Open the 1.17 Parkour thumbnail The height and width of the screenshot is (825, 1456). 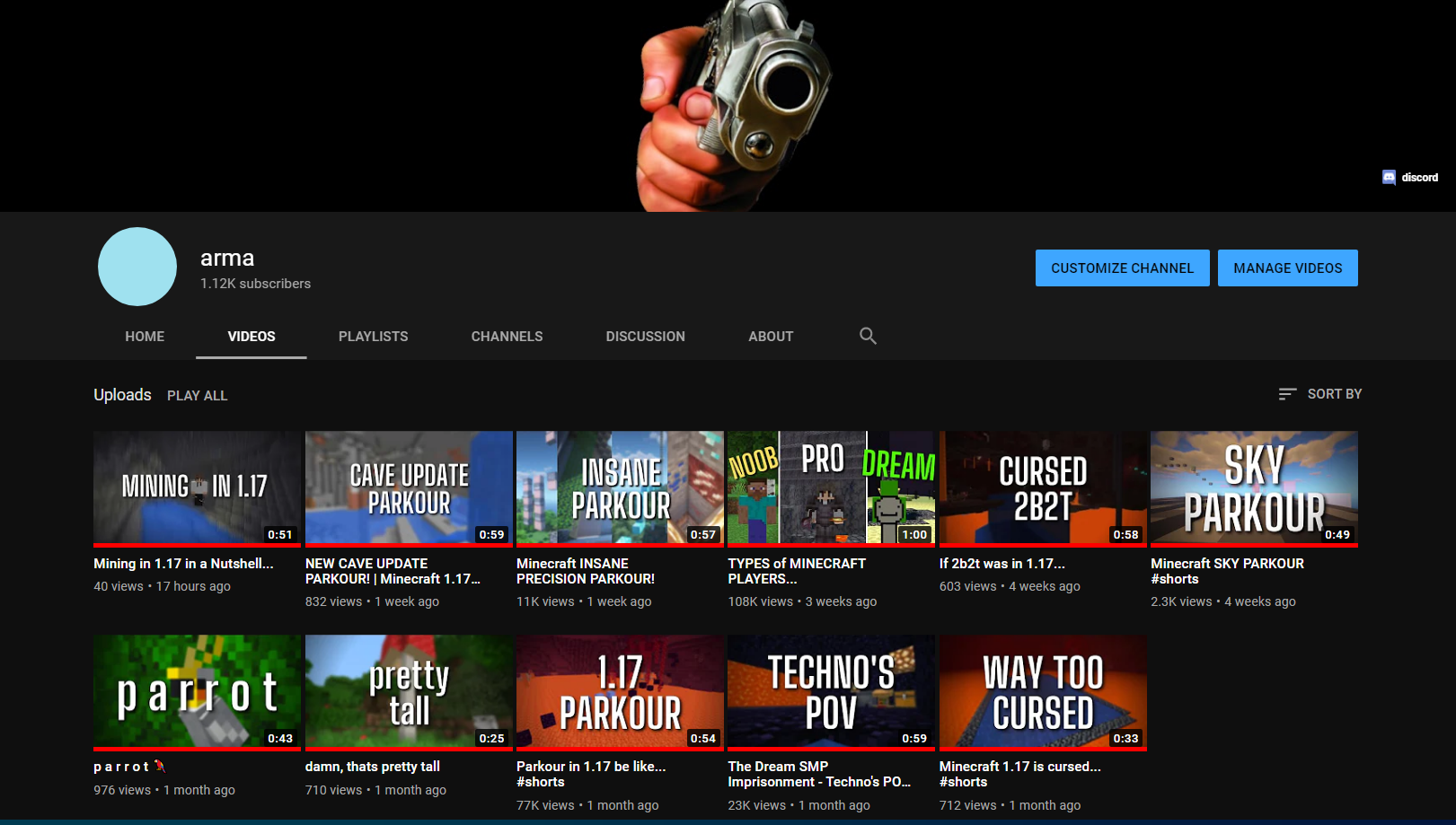tap(620, 692)
